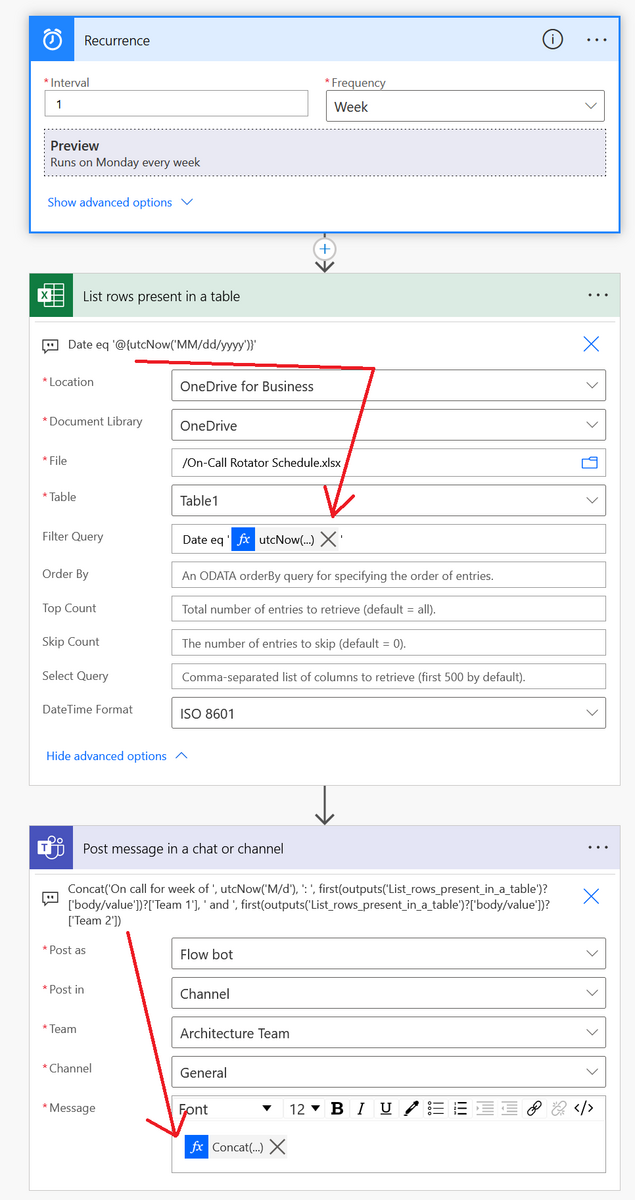The width and height of the screenshot is (635, 1200).
Task: Remove the Concat expression token
Action: [278, 1147]
